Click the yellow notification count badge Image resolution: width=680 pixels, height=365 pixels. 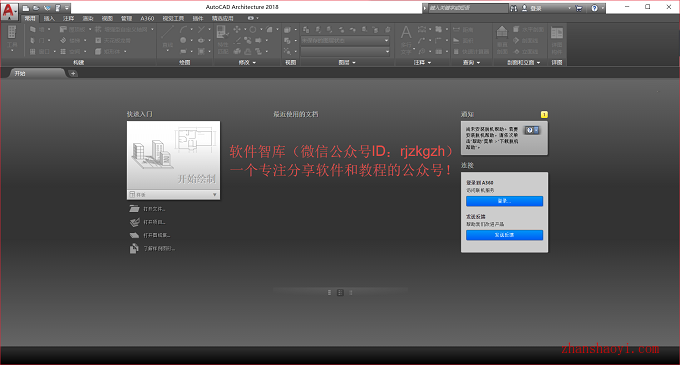point(544,114)
